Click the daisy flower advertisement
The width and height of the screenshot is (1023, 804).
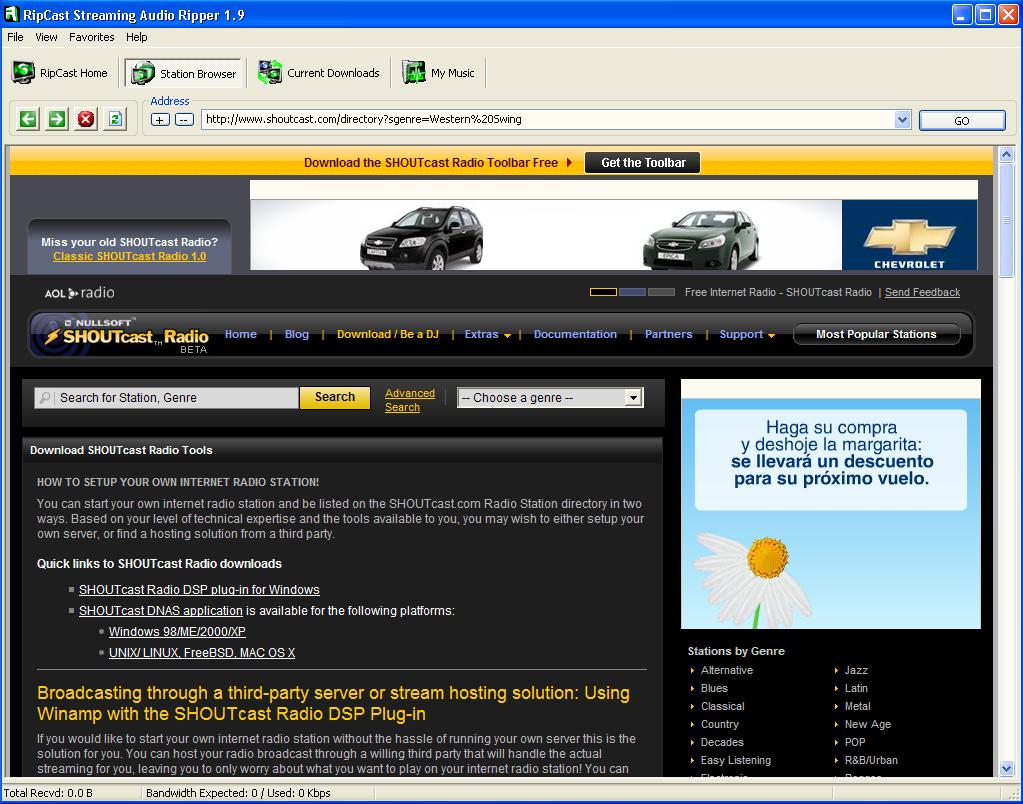click(x=831, y=504)
